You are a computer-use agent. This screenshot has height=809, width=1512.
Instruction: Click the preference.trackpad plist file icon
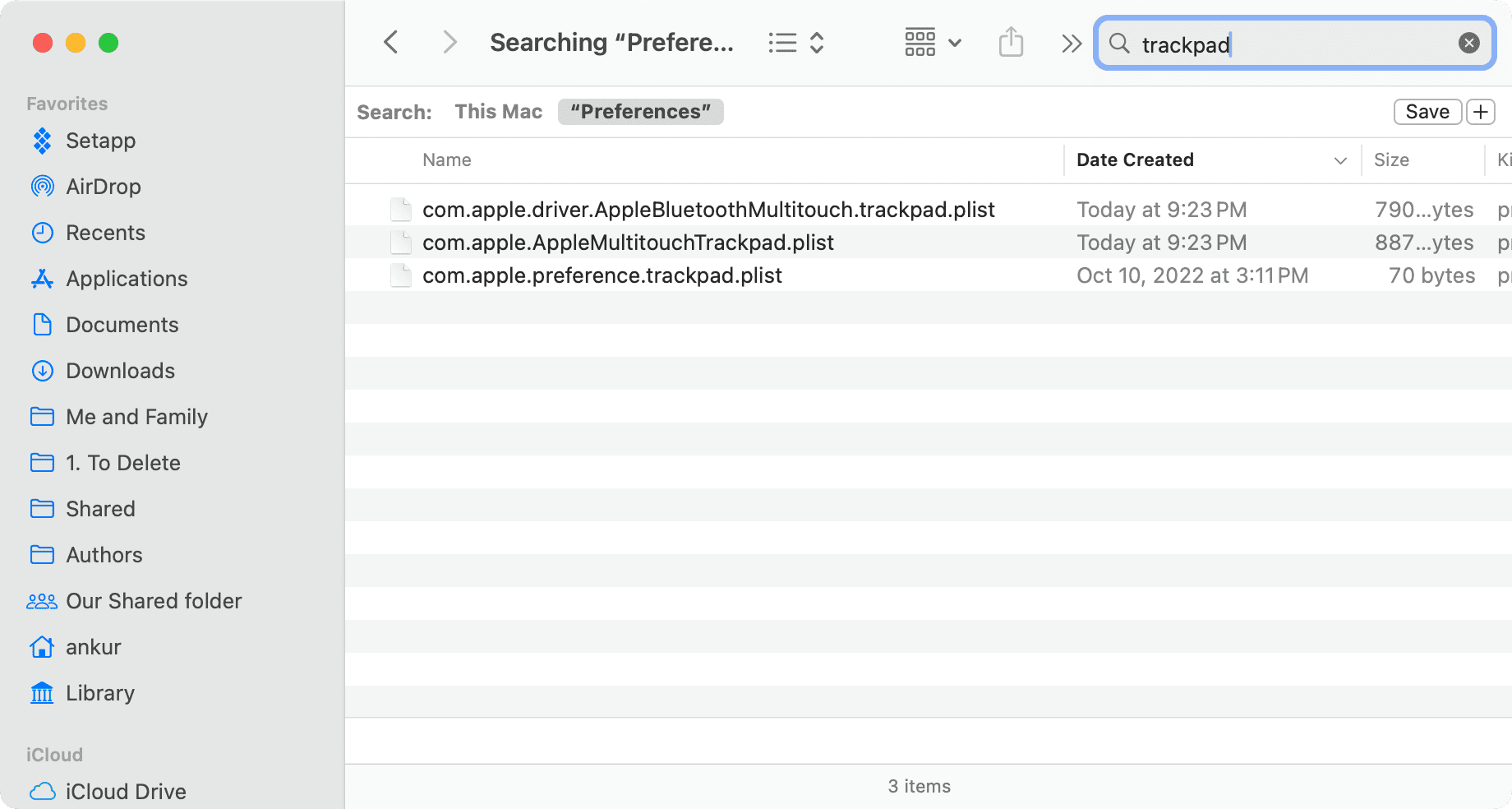401,275
